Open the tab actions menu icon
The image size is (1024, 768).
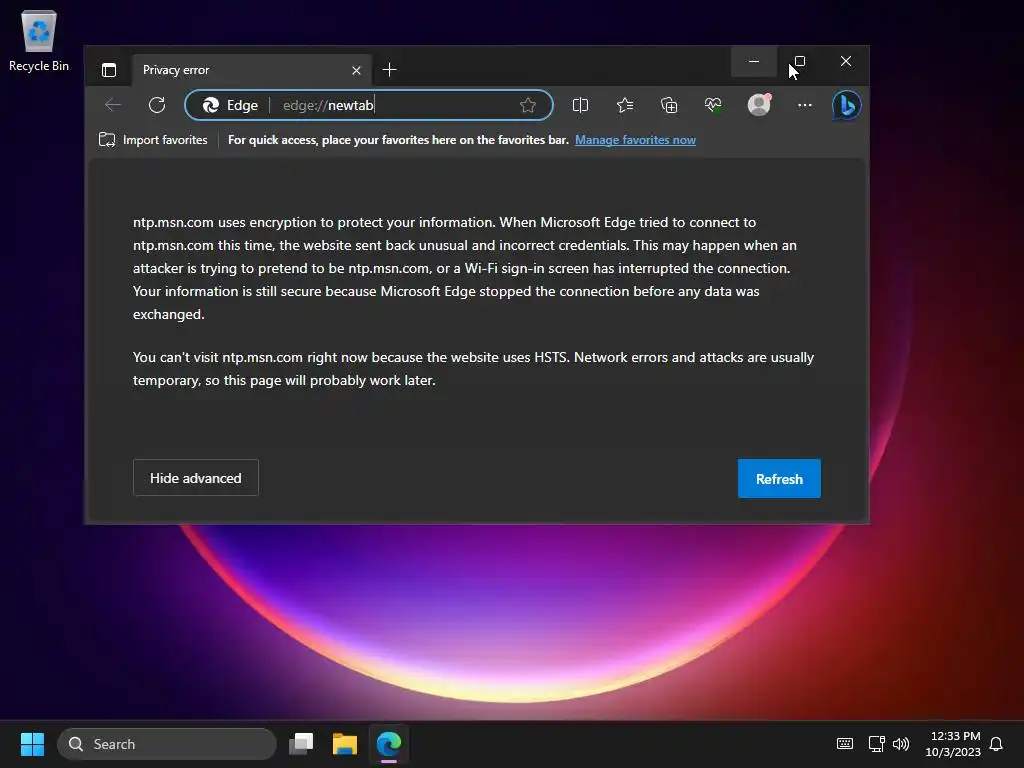[109, 70]
